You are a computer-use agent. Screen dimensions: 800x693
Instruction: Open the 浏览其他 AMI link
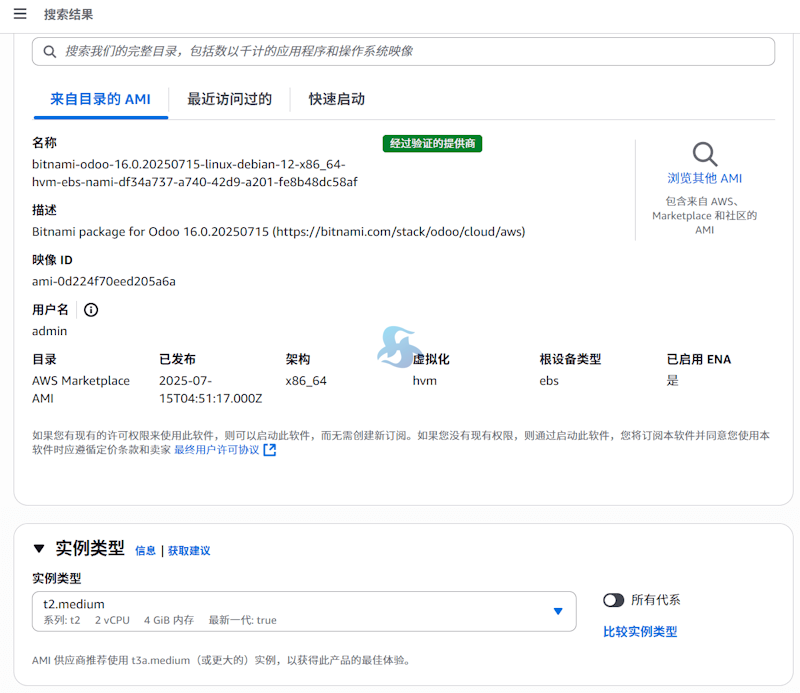[705, 178]
